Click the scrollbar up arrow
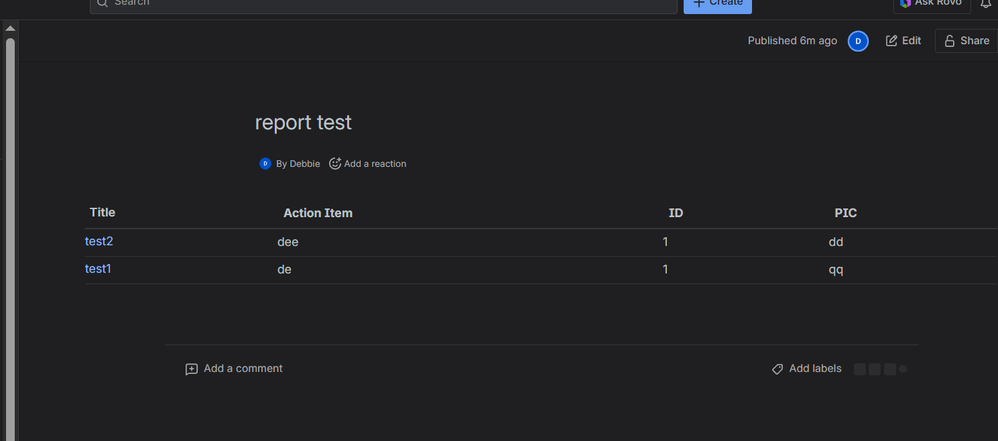Screen dimensions: 998x441 coord(10,29)
